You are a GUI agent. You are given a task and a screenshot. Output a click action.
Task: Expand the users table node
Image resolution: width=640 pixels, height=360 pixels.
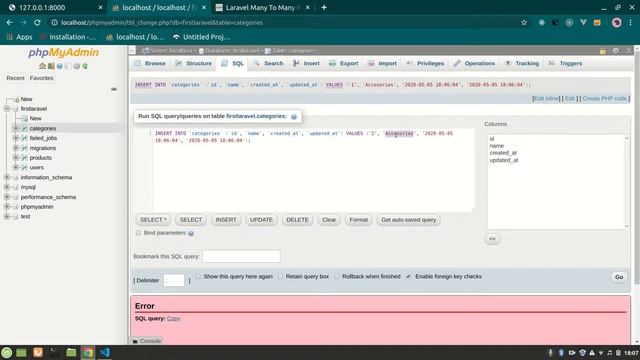16,167
